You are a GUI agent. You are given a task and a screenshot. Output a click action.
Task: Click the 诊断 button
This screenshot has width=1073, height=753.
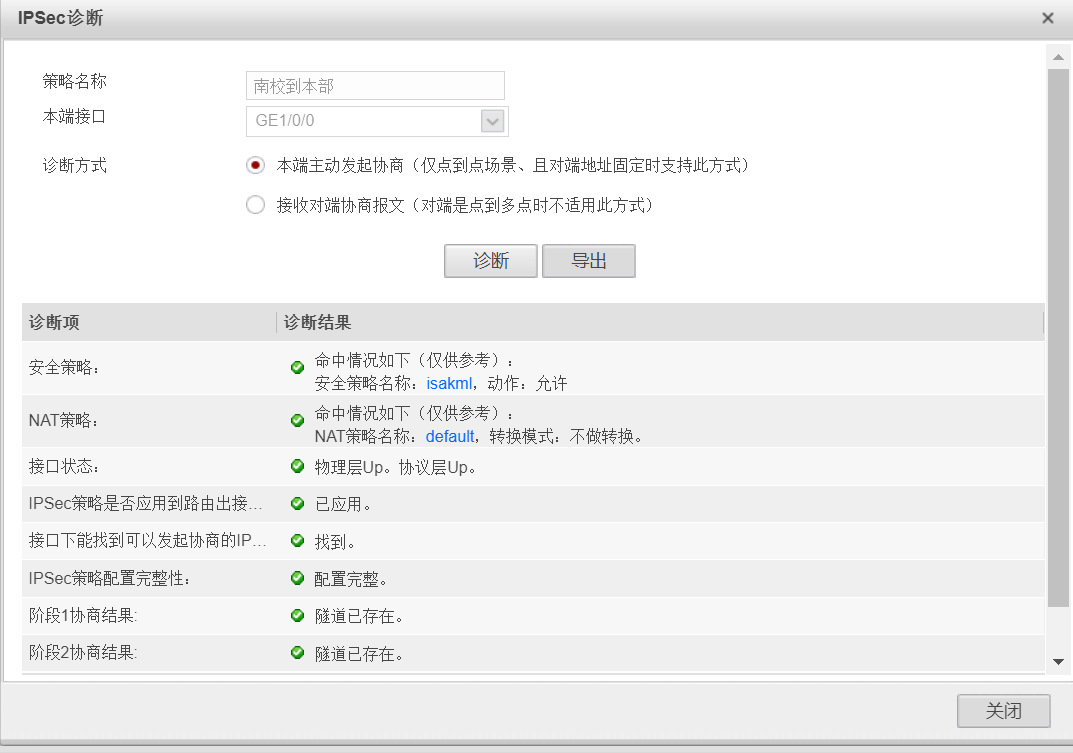click(x=491, y=261)
